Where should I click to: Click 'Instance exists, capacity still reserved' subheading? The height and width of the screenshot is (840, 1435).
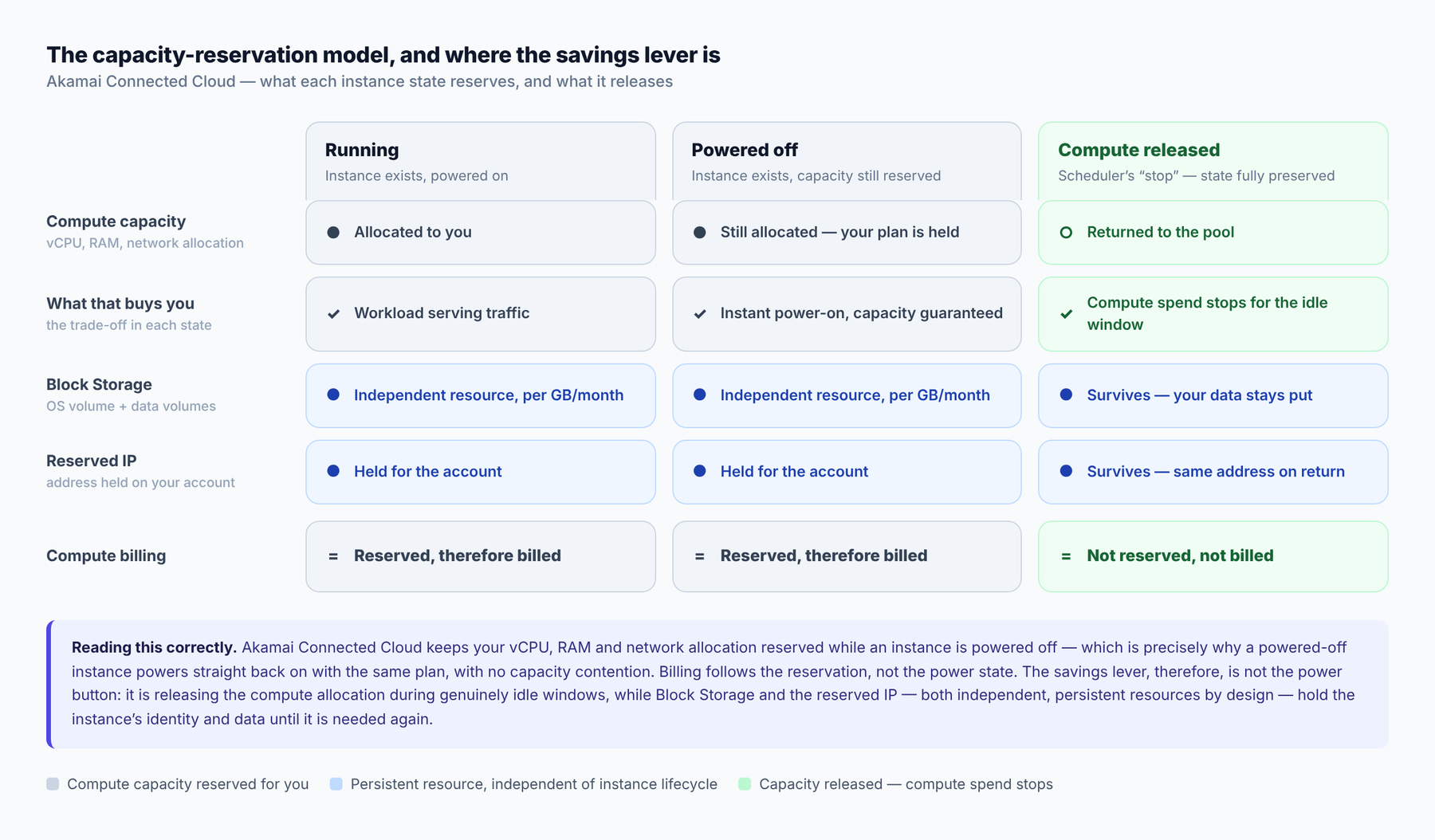click(x=816, y=176)
